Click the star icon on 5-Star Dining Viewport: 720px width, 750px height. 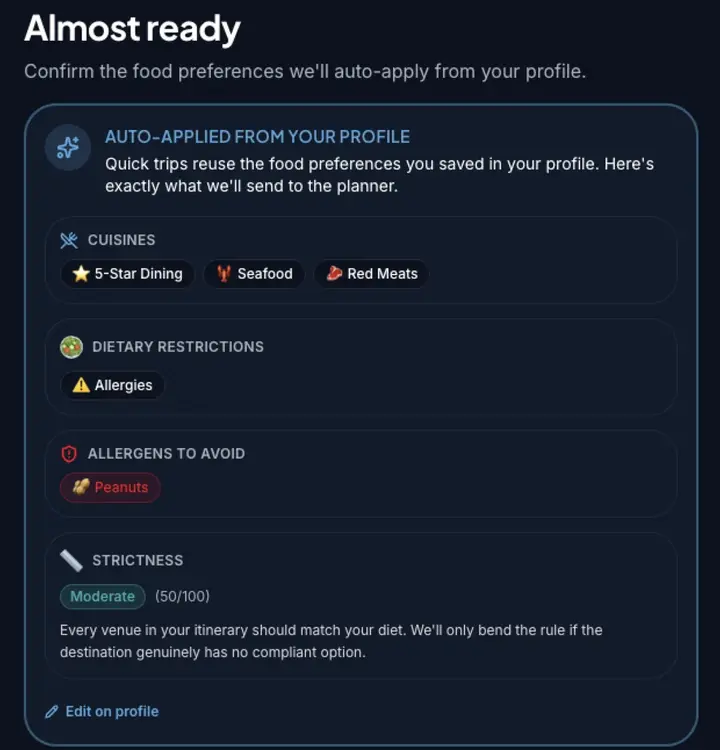(81, 274)
